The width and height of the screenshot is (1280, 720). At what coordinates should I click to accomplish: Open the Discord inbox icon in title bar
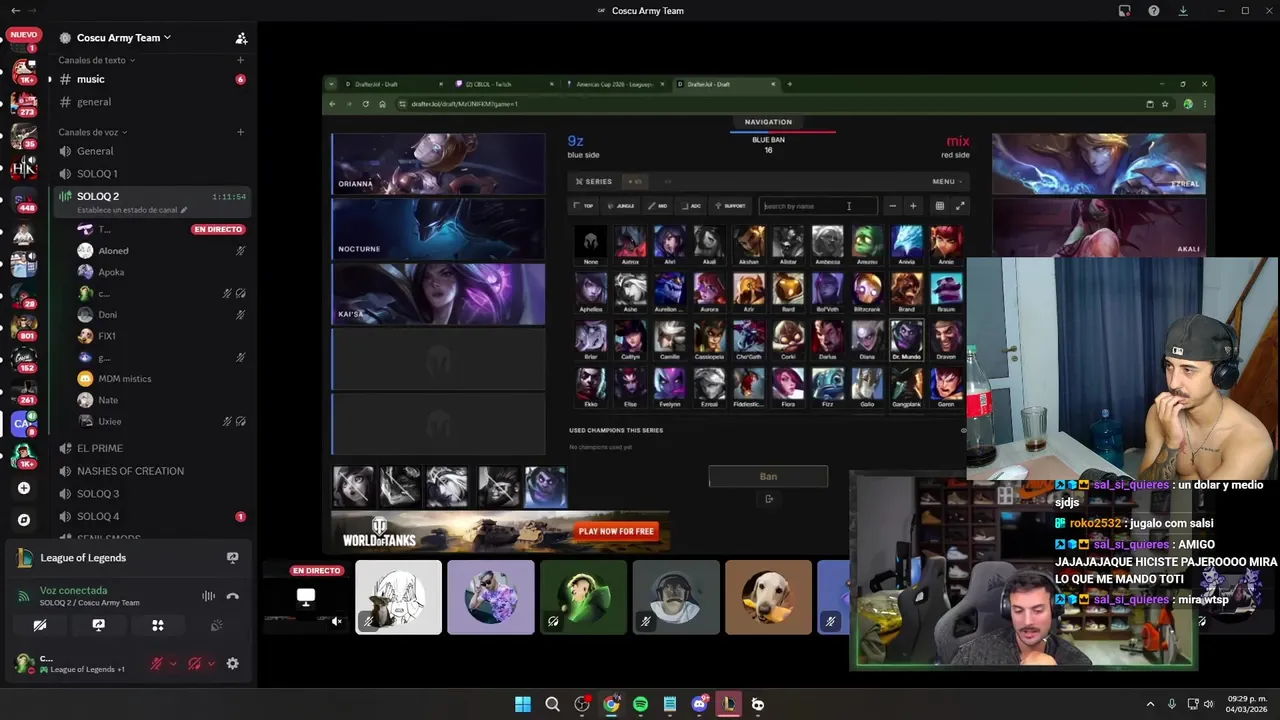tap(1124, 11)
